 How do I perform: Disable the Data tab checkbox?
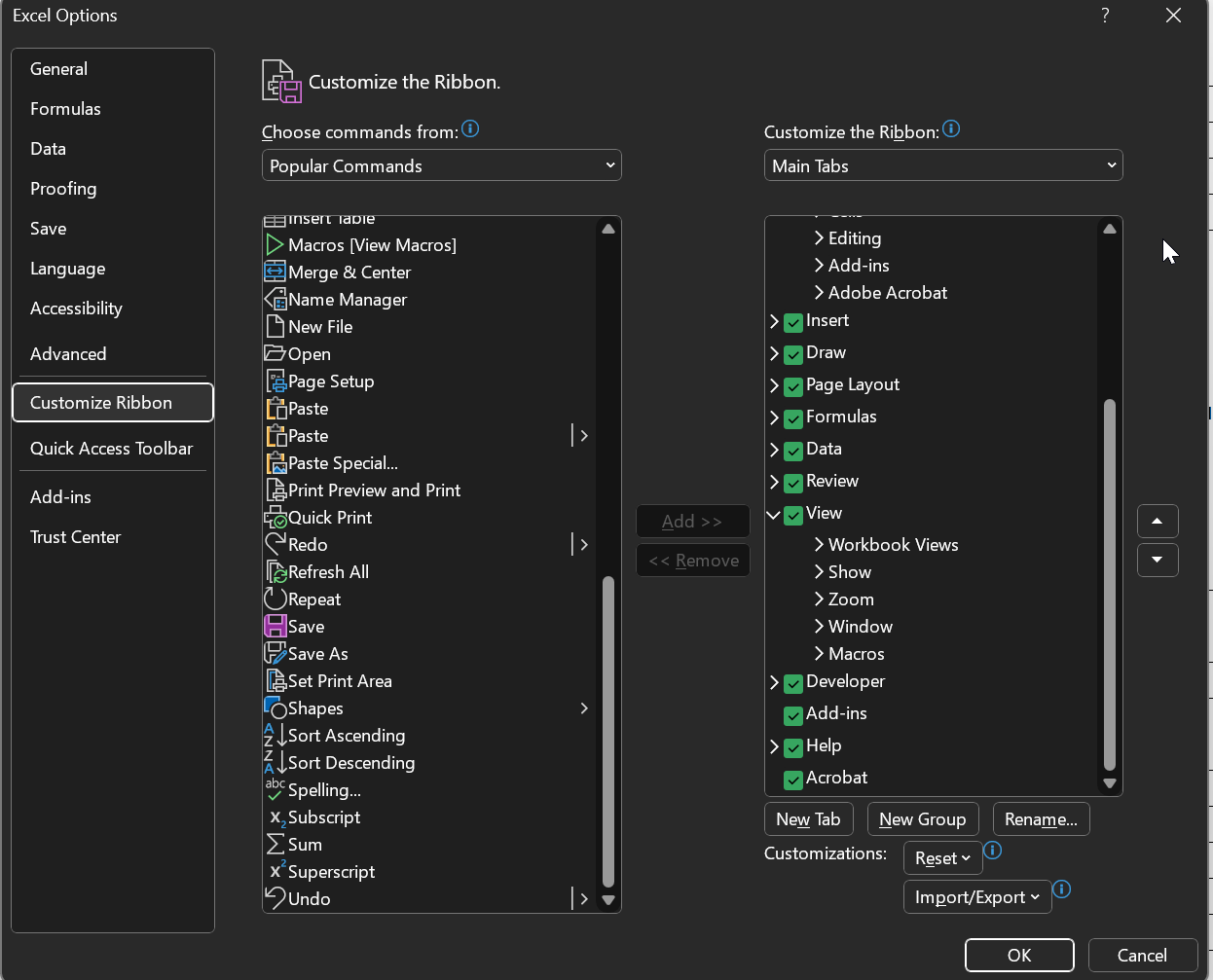pyautogui.click(x=793, y=451)
